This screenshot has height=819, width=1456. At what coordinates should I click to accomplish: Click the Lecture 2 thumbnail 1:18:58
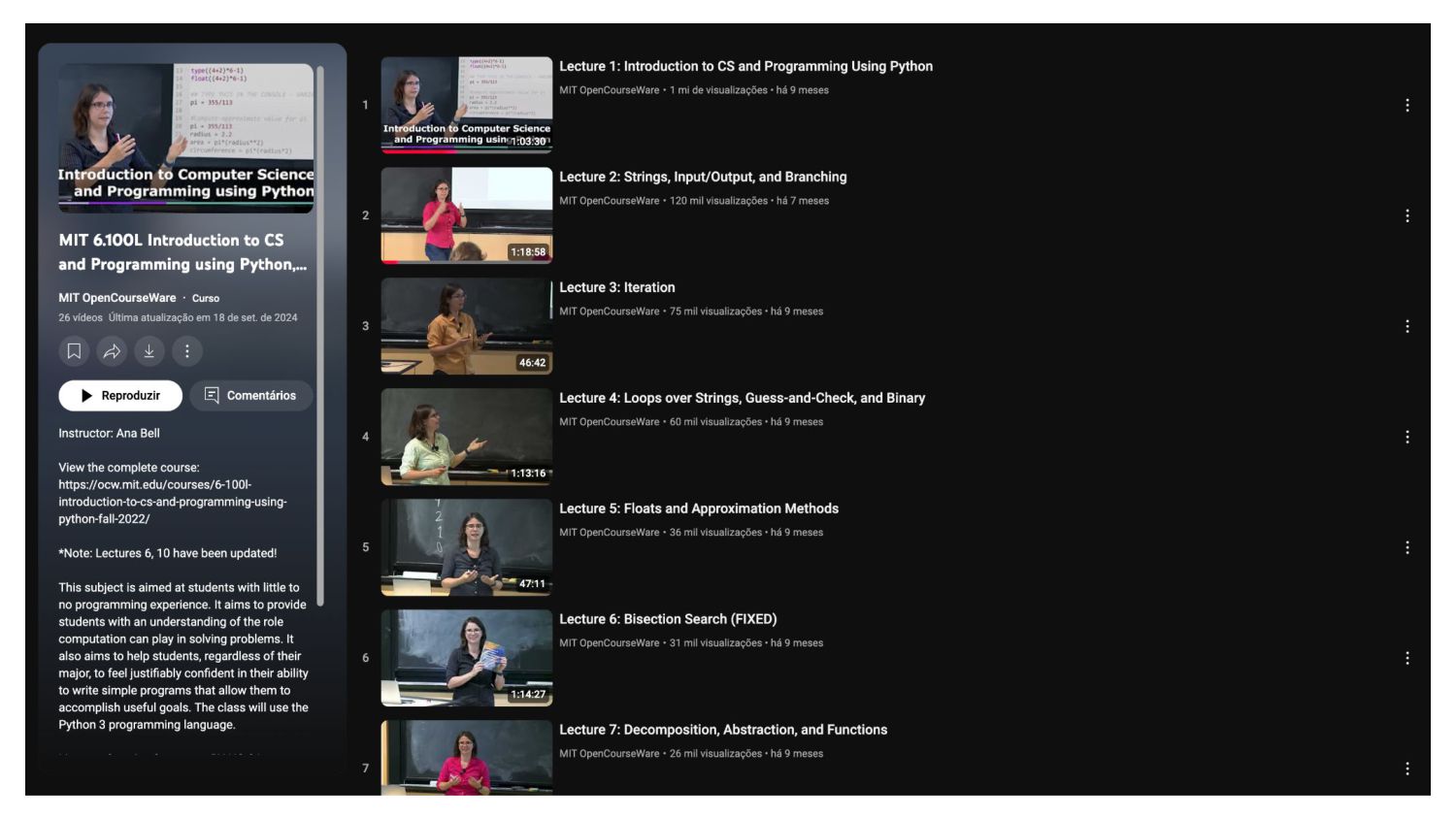[x=467, y=215]
